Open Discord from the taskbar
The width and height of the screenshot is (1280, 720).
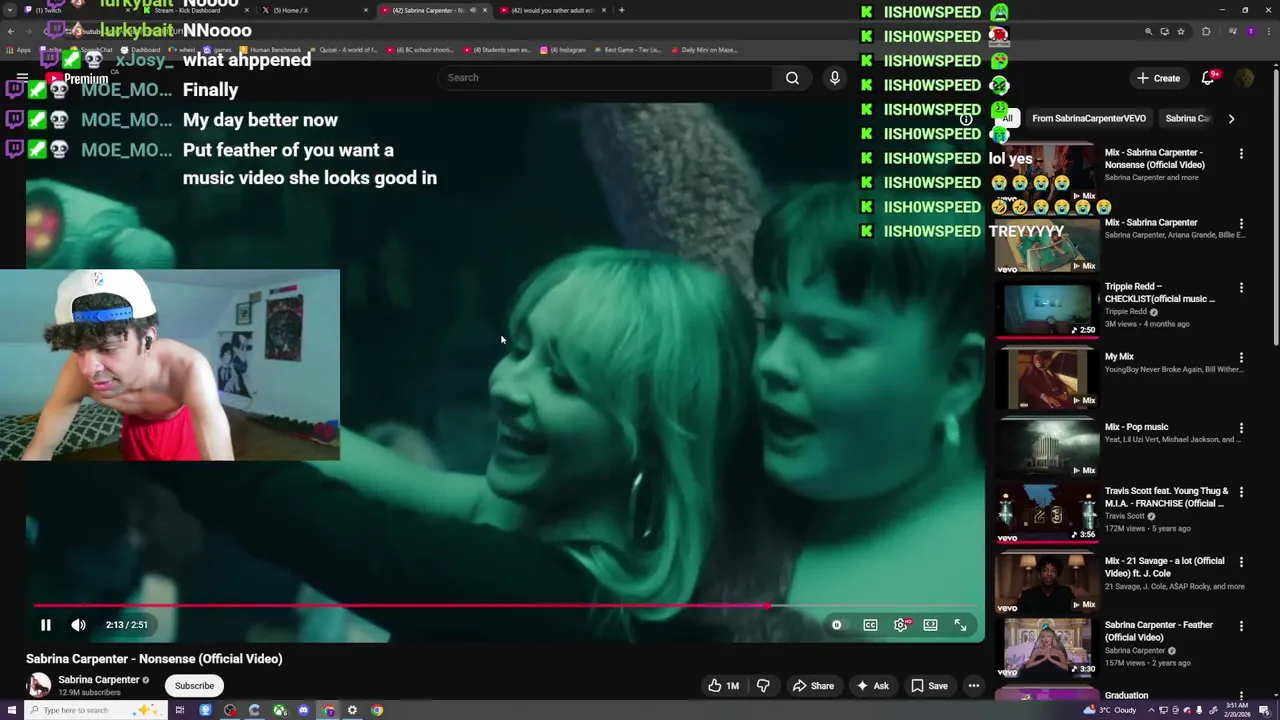point(304,710)
